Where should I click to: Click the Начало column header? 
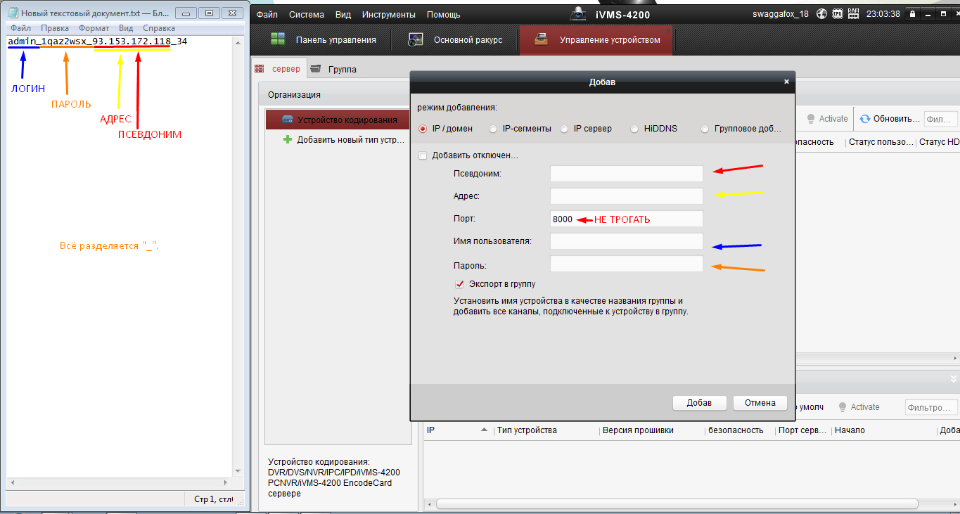pos(850,430)
